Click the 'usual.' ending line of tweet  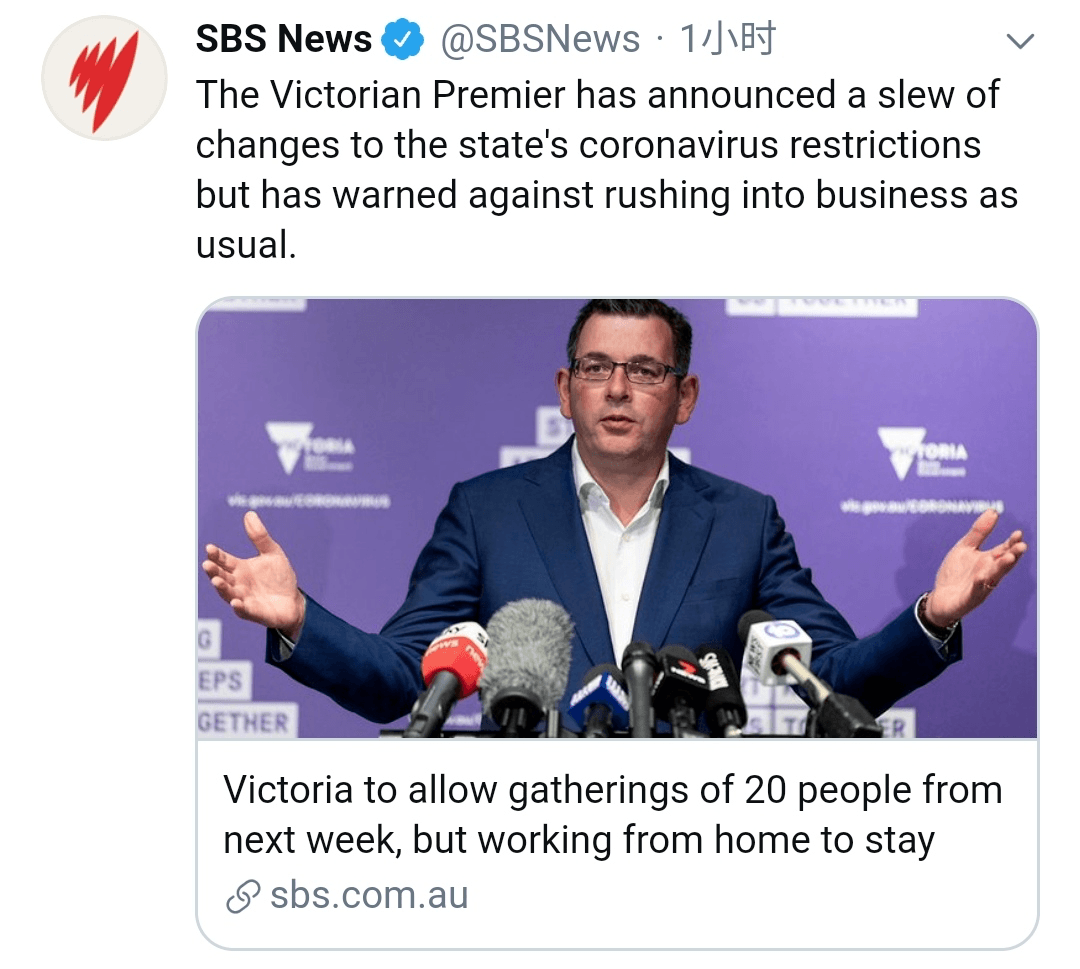pyautogui.click(x=246, y=245)
